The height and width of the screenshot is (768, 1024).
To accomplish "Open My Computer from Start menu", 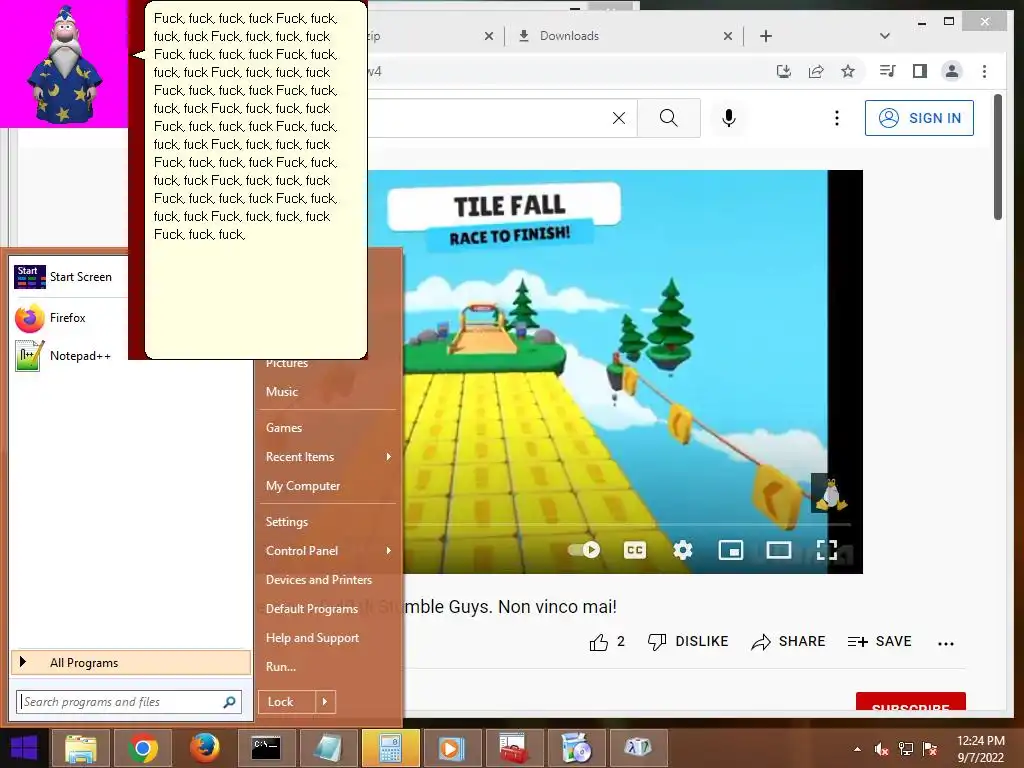I will click(x=303, y=487).
